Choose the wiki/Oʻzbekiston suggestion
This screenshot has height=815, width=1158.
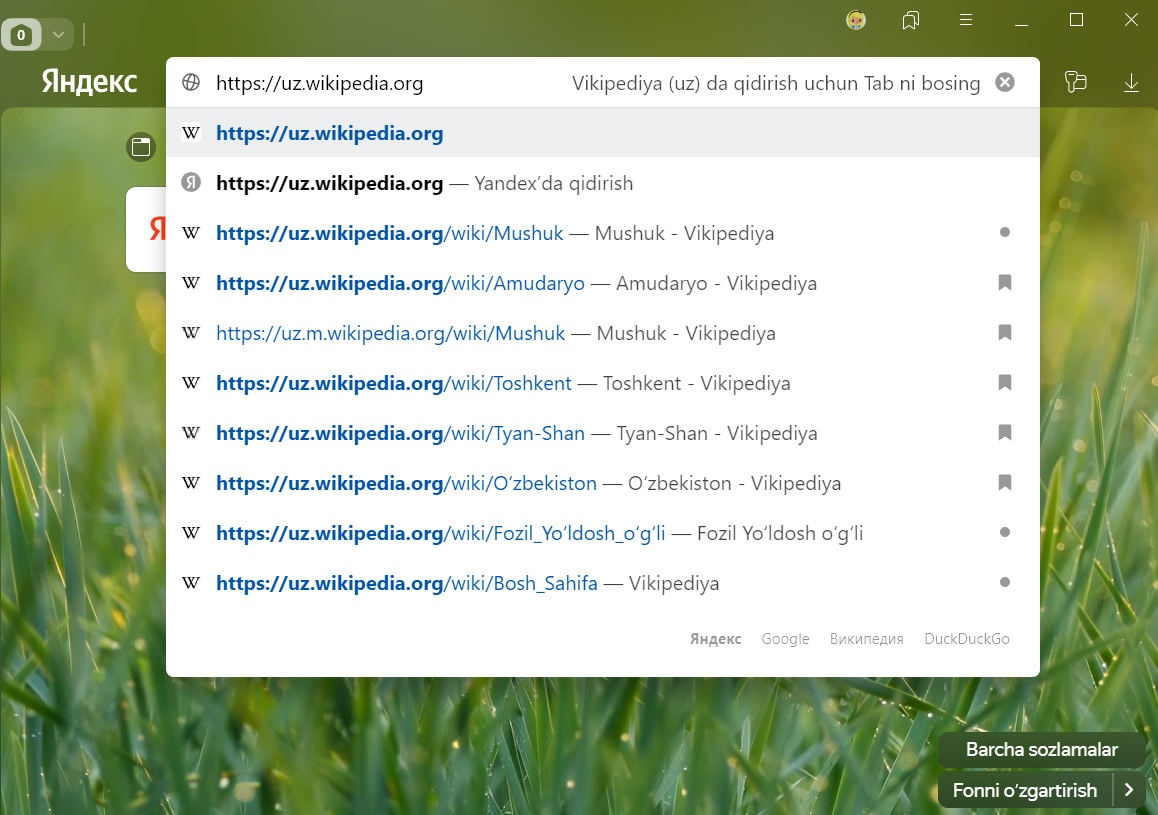coord(406,483)
